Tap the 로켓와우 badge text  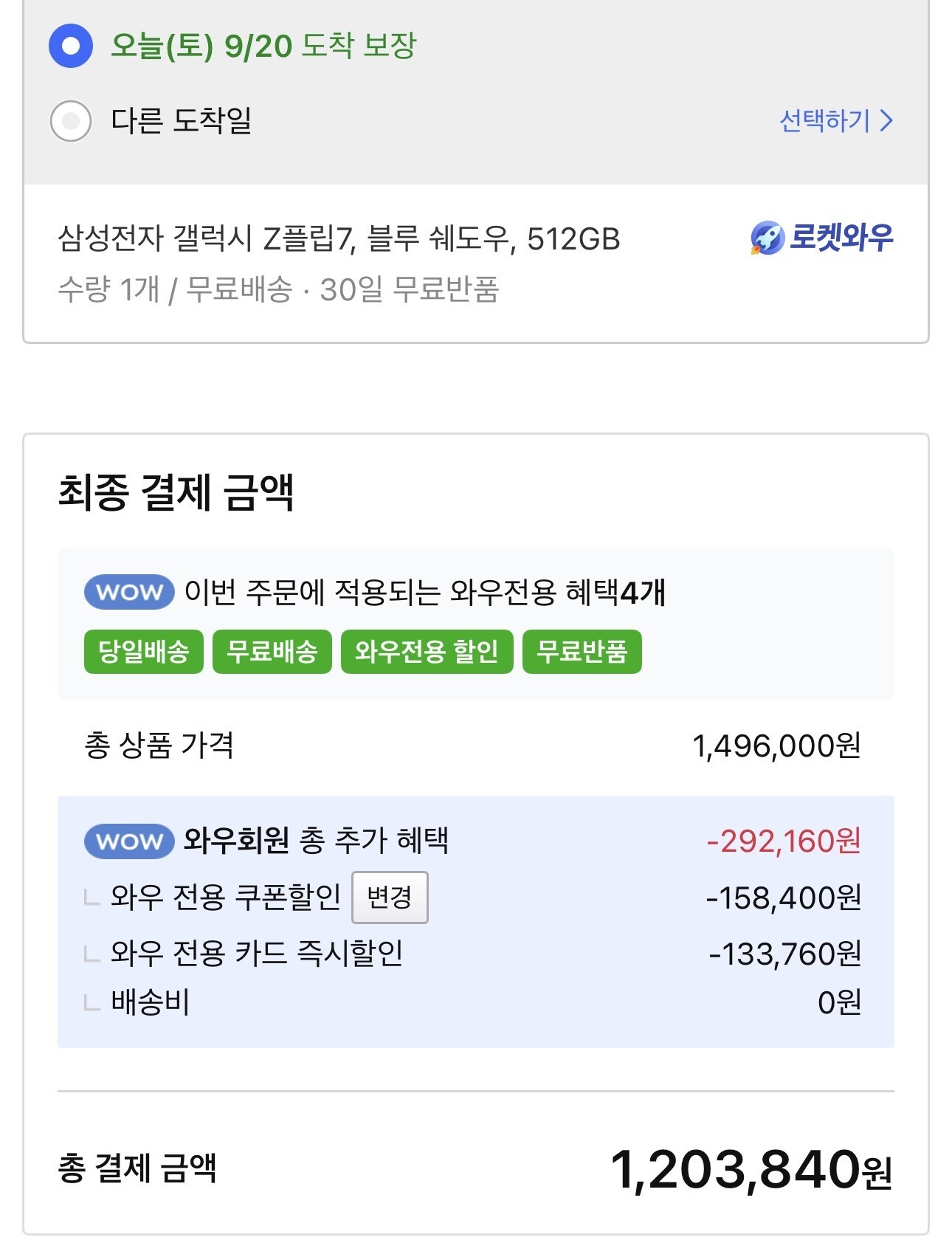(x=841, y=238)
